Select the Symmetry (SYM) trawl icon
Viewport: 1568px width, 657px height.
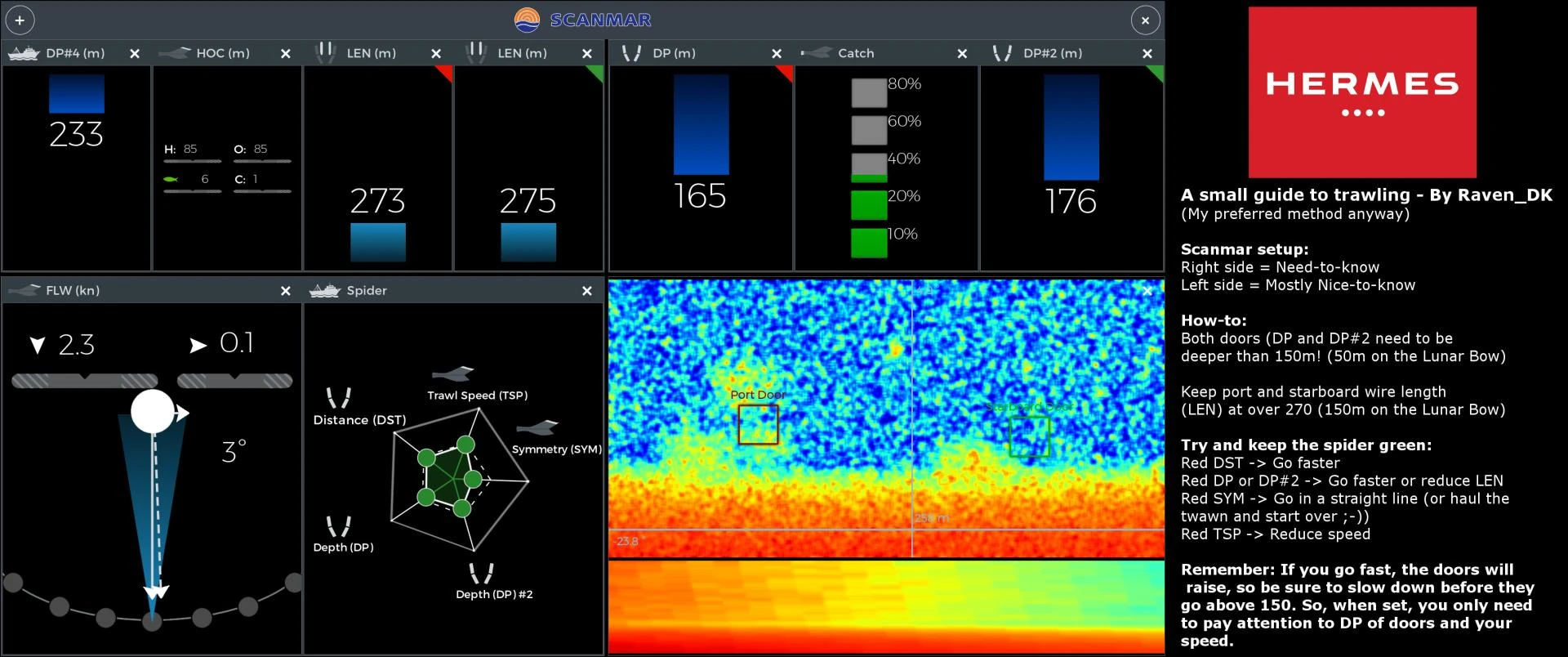tap(537, 427)
